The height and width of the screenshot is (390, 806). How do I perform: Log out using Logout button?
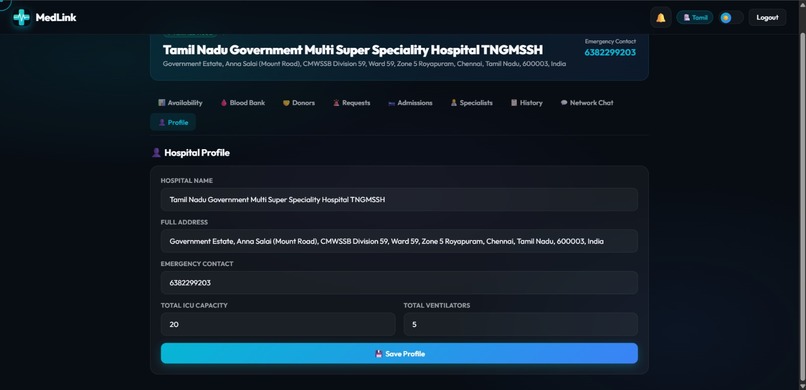coord(767,17)
